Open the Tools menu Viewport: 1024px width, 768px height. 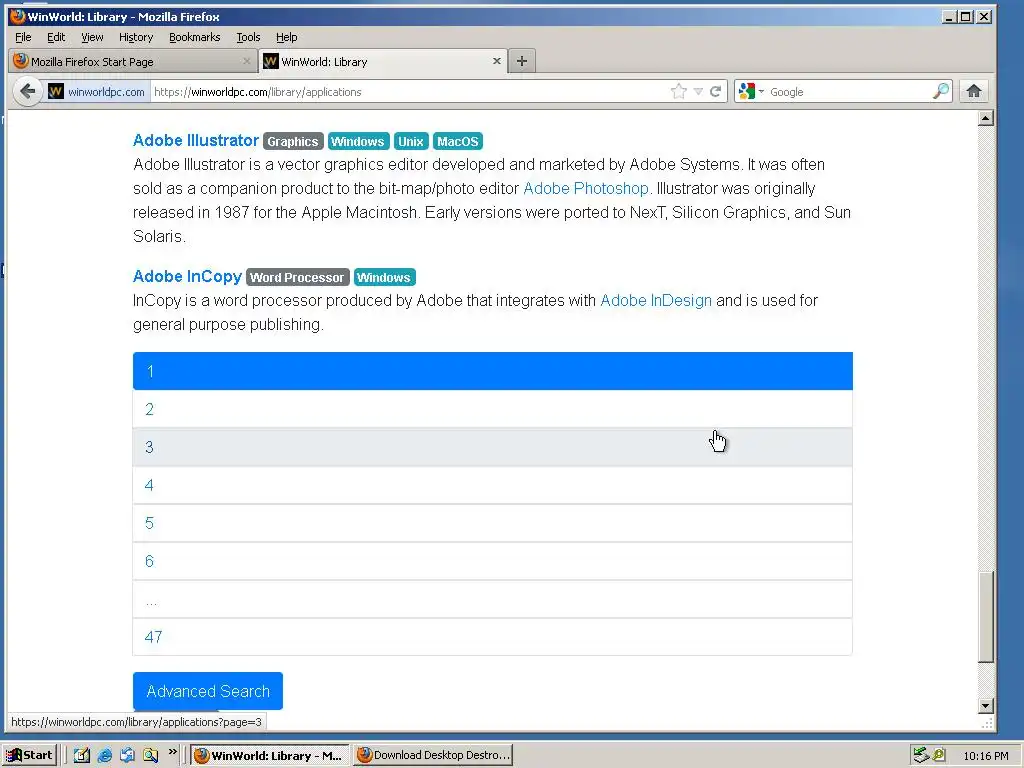point(248,37)
